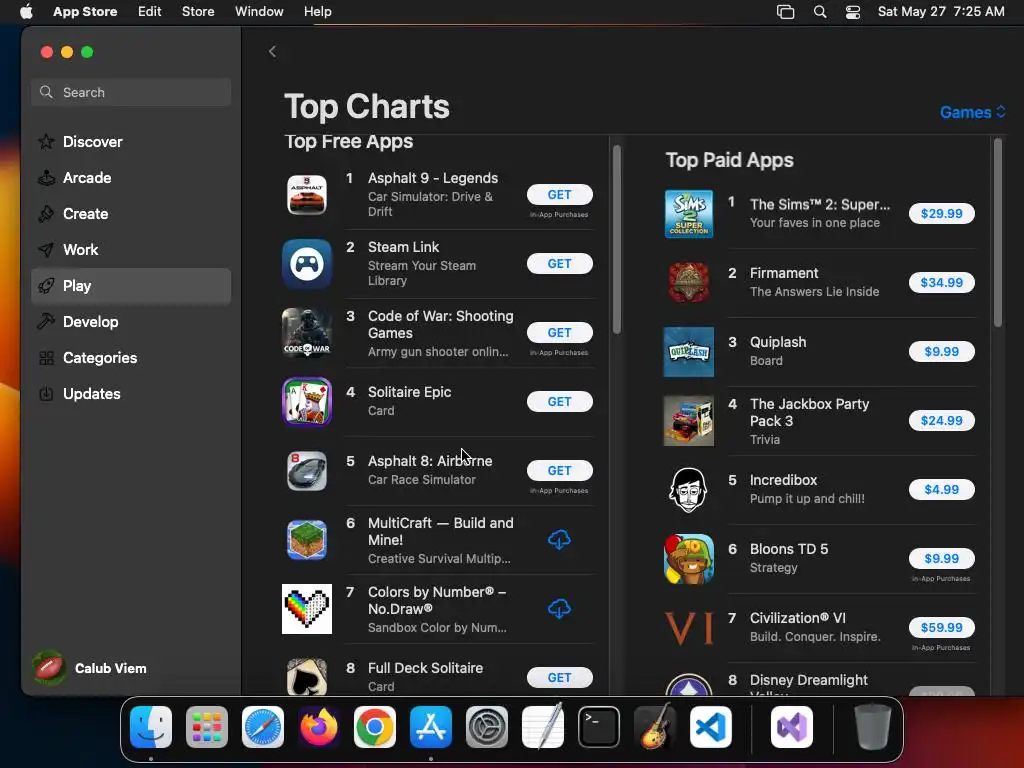This screenshot has height=768, width=1024.
Task: Open the Store menu
Action: (198, 12)
